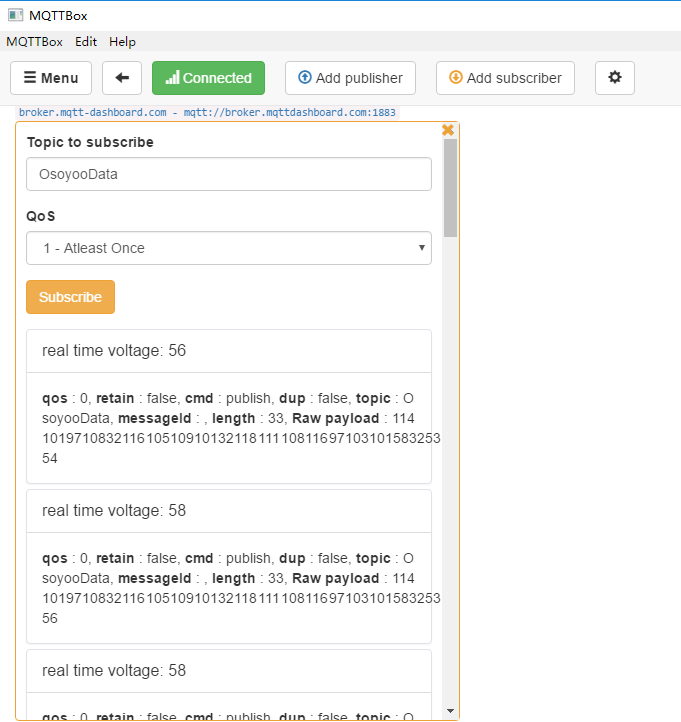Click the 'Topic to subscribe' label
The image size is (681, 722).
click(90, 142)
